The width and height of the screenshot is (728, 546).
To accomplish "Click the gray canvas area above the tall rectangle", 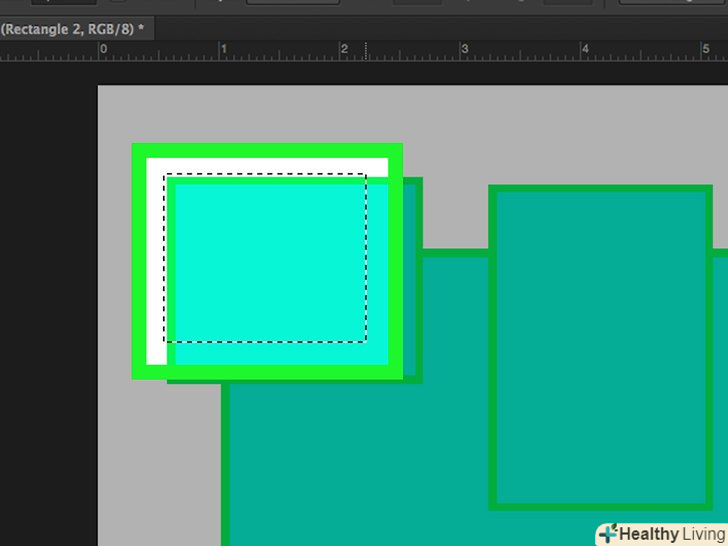I will 600,135.
